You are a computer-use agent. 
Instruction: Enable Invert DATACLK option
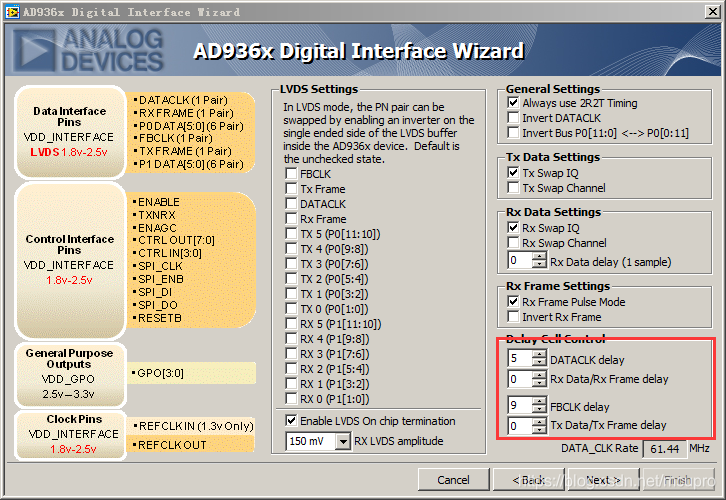click(x=513, y=118)
